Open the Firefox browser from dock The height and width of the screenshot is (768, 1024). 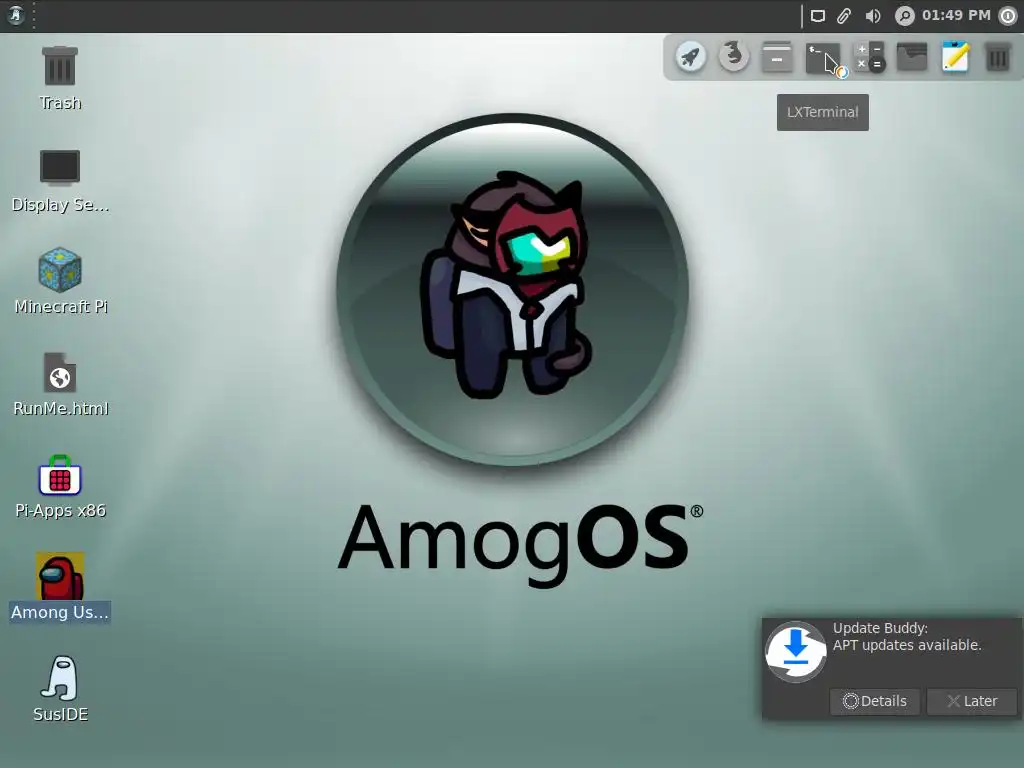(734, 57)
